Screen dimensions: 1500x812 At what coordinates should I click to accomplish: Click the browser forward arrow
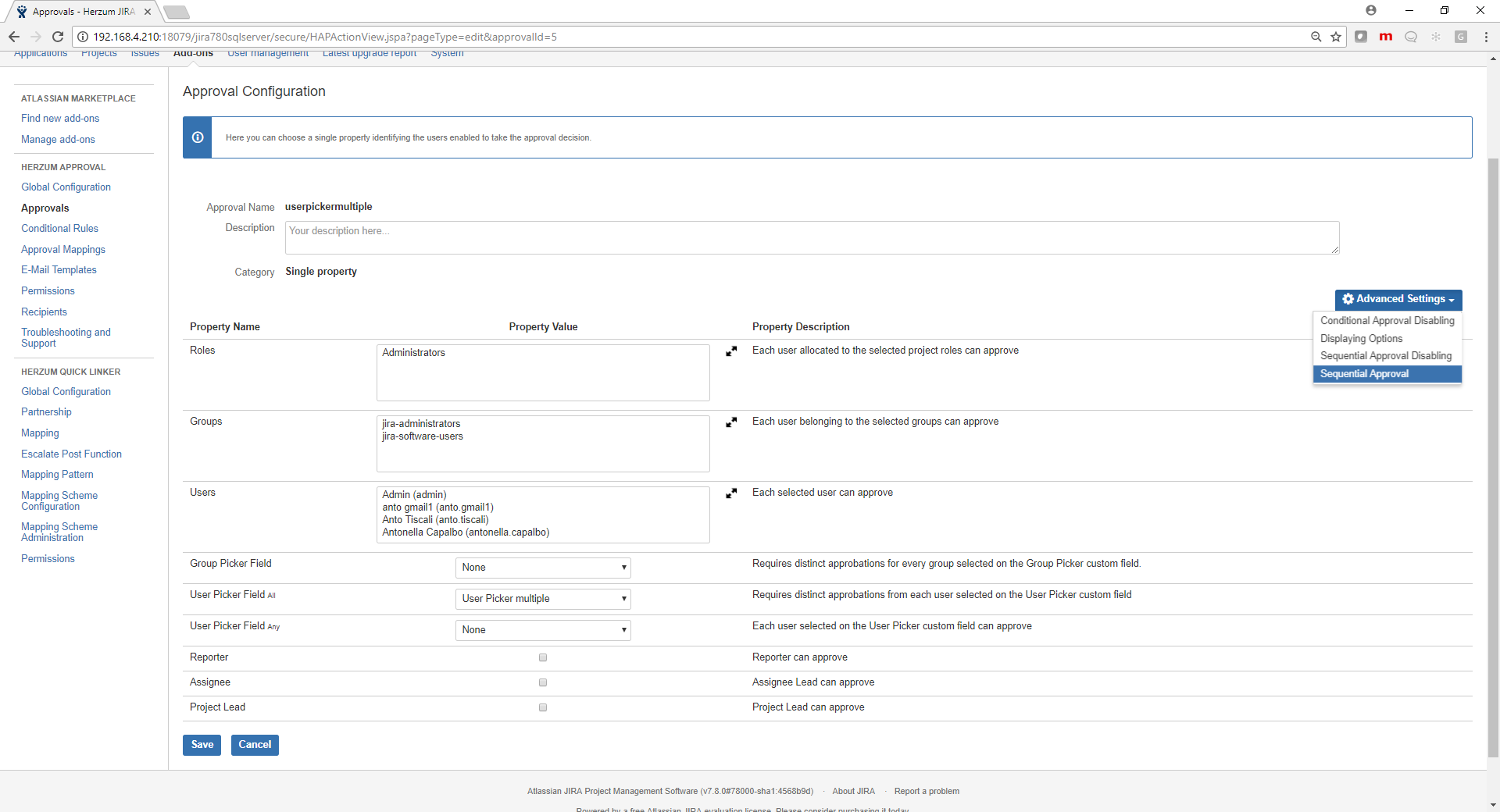[36, 37]
